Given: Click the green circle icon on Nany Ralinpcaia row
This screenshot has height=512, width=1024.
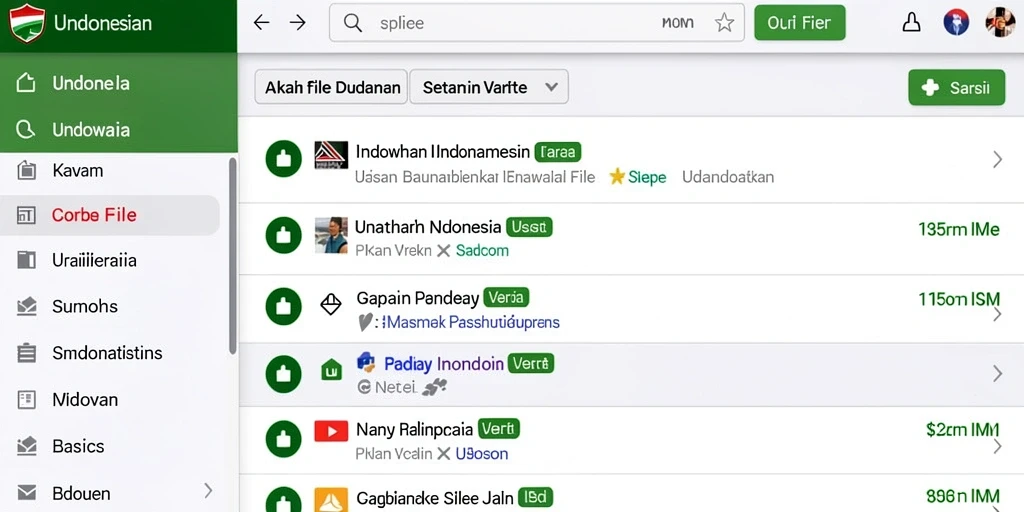Looking at the screenshot, I should click(x=283, y=439).
